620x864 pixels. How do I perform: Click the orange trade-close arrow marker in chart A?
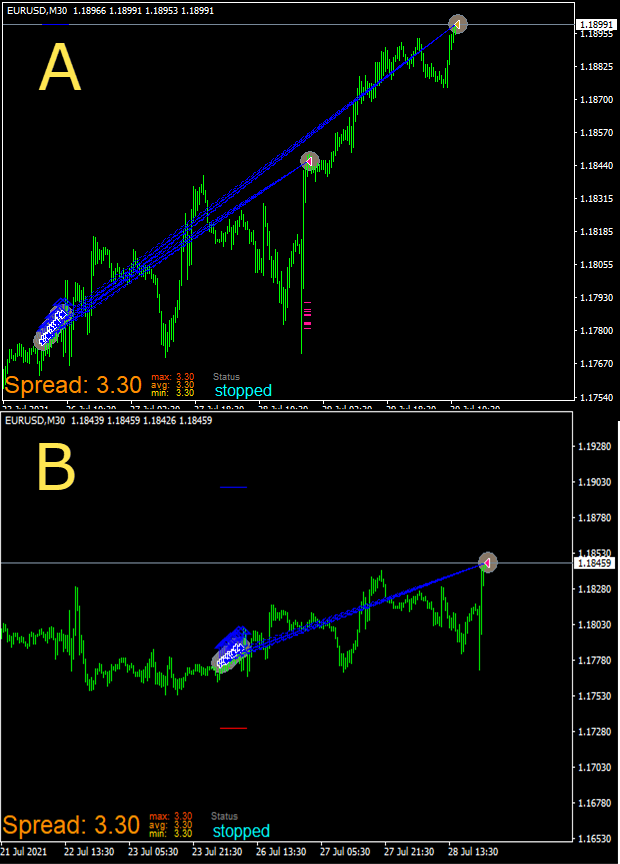coord(457,24)
